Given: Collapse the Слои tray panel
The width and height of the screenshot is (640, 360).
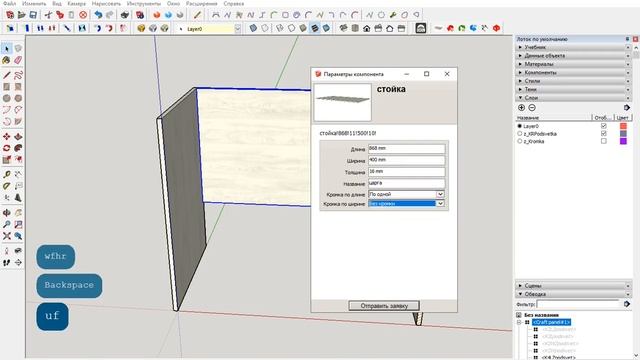Looking at the screenshot, I should (573, 98).
